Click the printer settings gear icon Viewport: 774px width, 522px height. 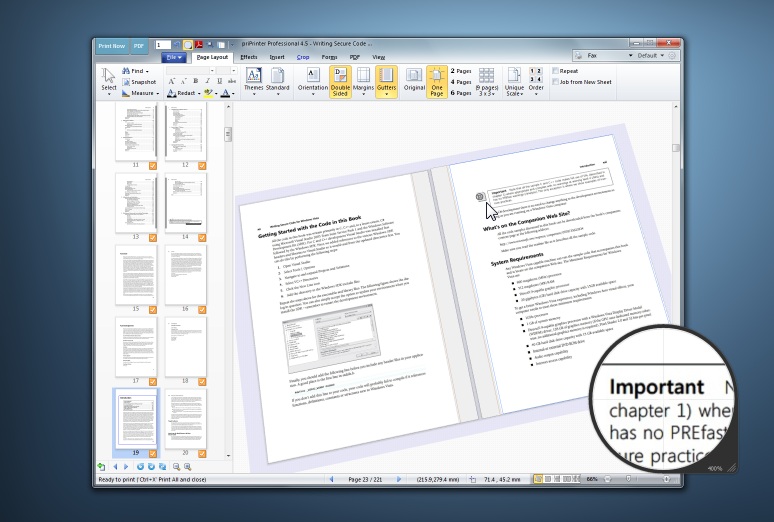pyautogui.click(x=672, y=56)
